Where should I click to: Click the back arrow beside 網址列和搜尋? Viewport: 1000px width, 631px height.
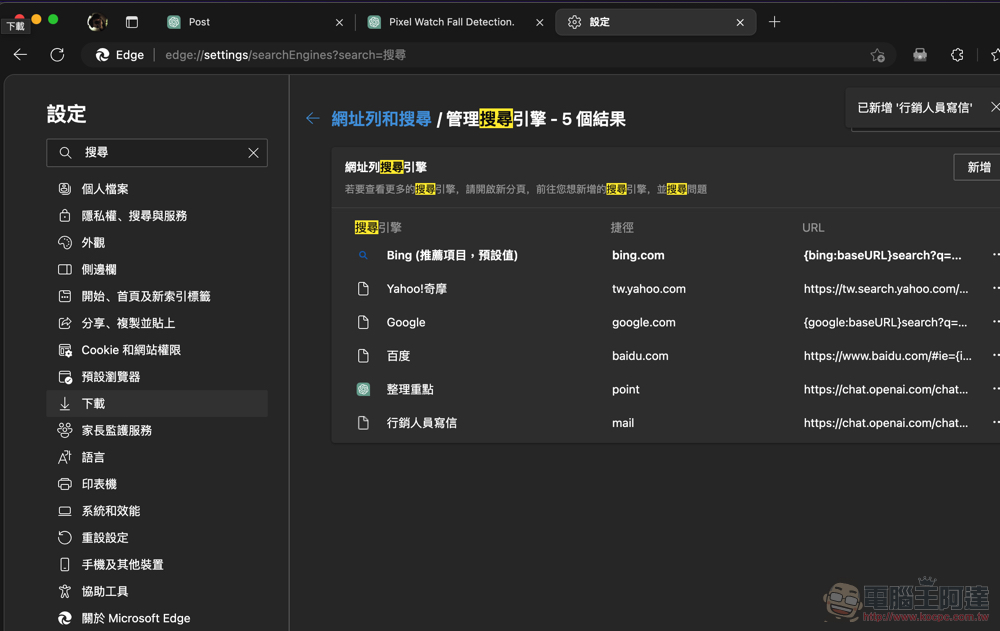click(x=312, y=118)
